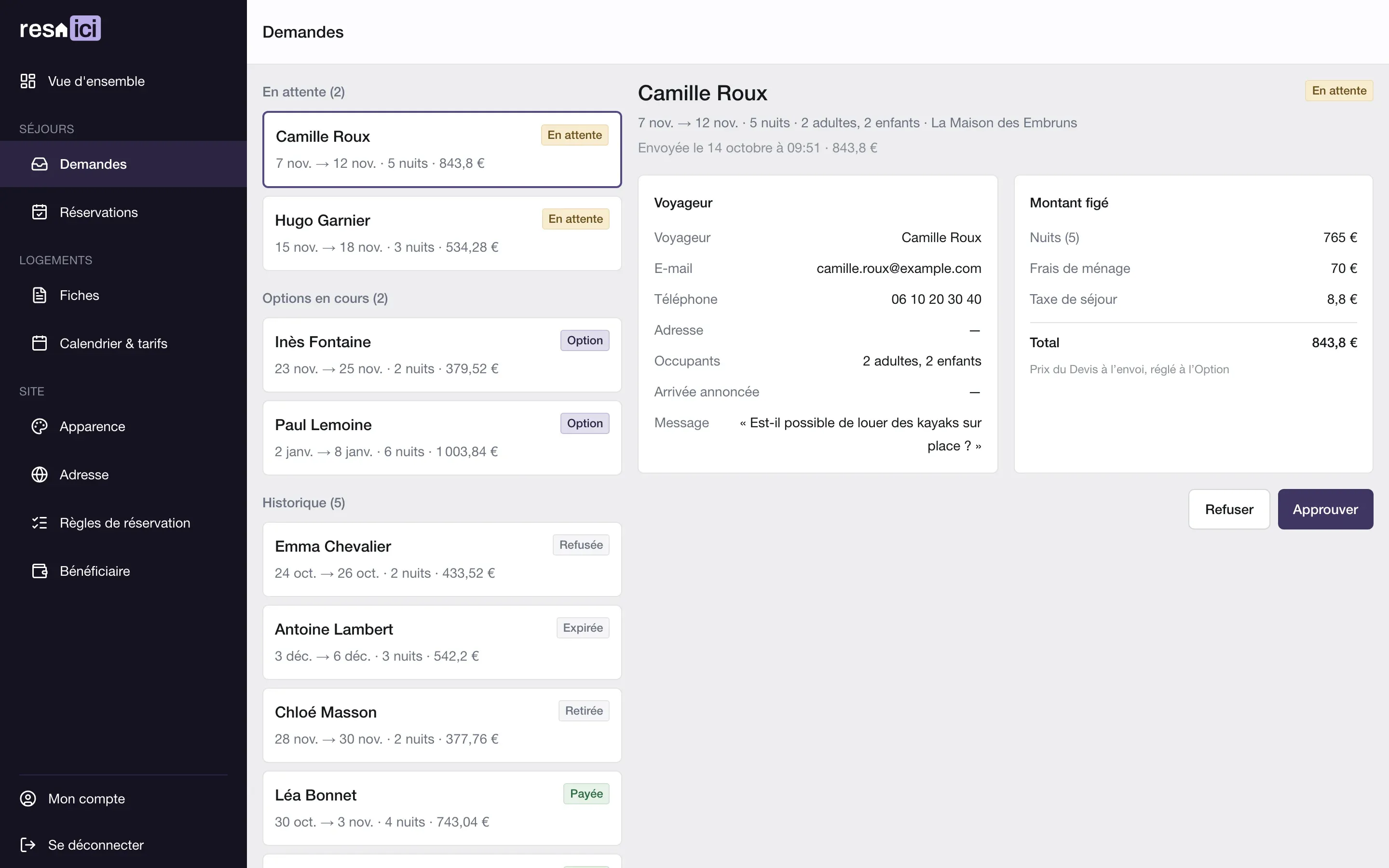This screenshot has height=868, width=1389.
Task: Click the Règles de réservation checklist icon
Action: [x=40, y=523]
